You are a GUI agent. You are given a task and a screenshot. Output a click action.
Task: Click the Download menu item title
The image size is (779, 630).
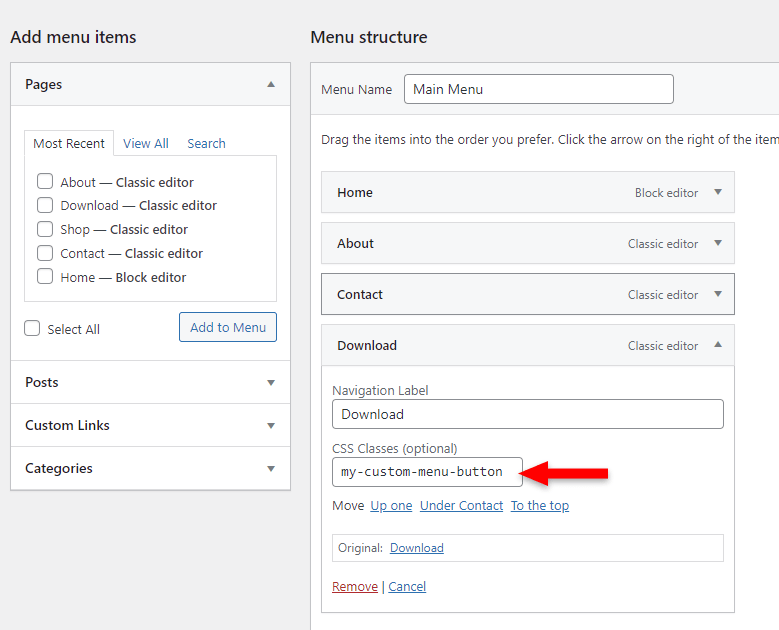(x=367, y=345)
